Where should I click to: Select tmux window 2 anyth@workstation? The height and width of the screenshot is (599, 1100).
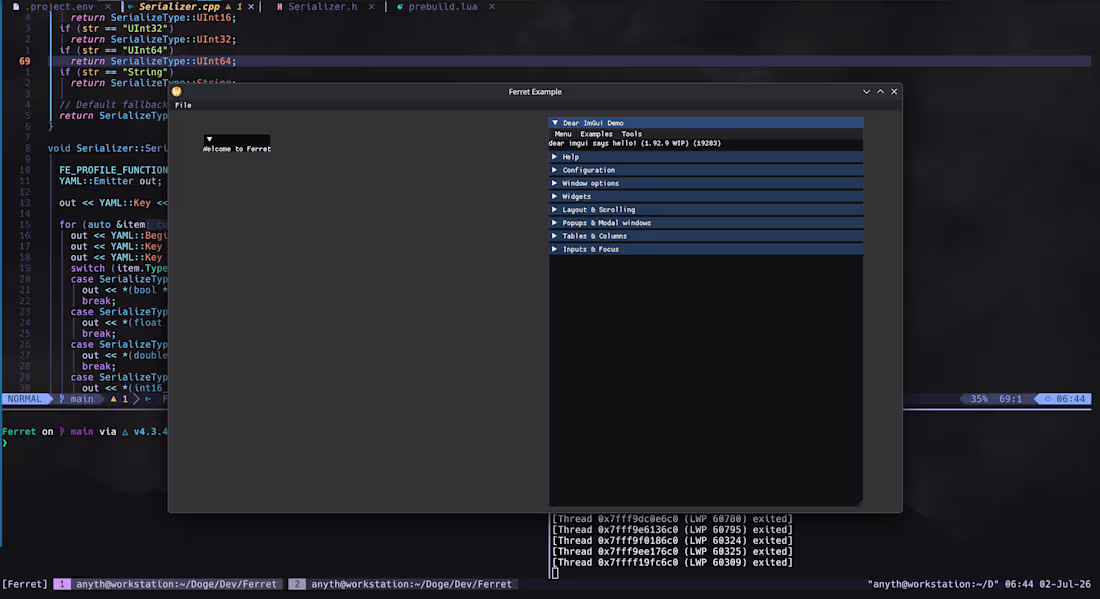pos(403,584)
